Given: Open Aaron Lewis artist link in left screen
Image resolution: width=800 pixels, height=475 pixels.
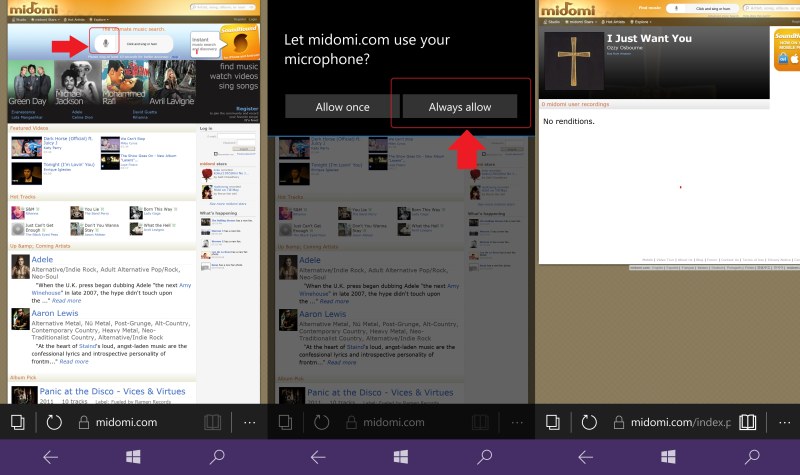Looking at the screenshot, I should pyautogui.click(x=55, y=313).
